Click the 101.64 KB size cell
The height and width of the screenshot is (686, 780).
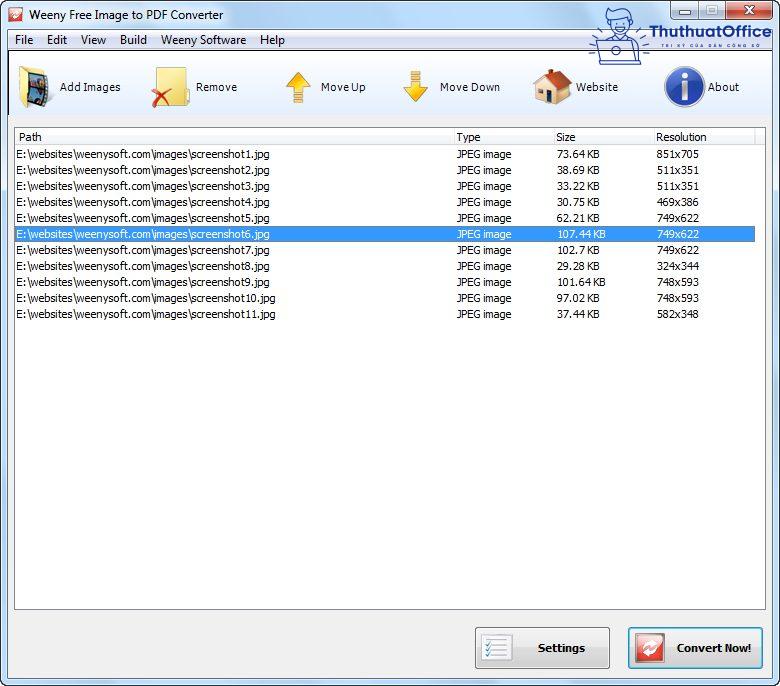click(581, 282)
